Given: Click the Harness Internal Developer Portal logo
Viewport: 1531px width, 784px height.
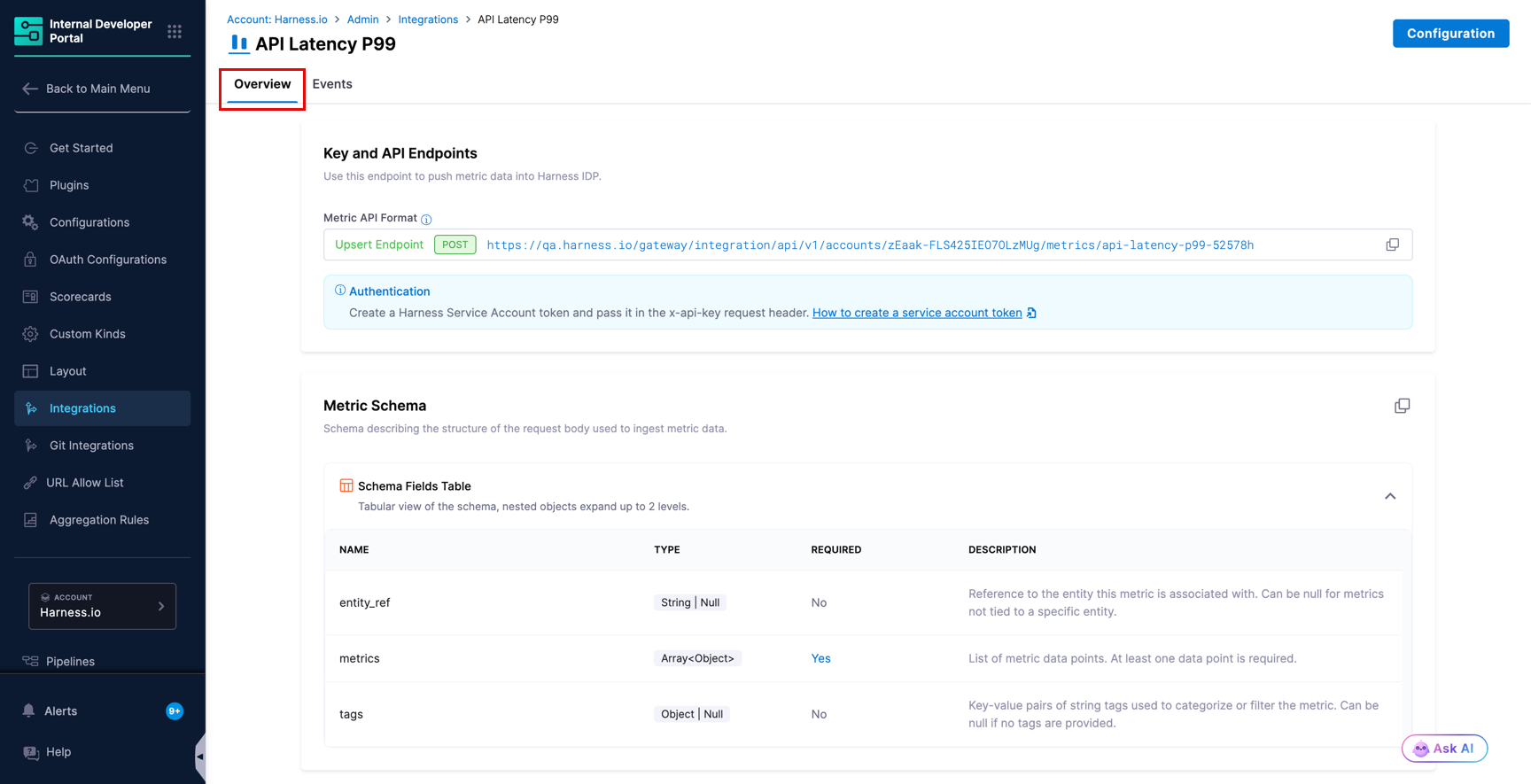Looking at the screenshot, I should (28, 31).
